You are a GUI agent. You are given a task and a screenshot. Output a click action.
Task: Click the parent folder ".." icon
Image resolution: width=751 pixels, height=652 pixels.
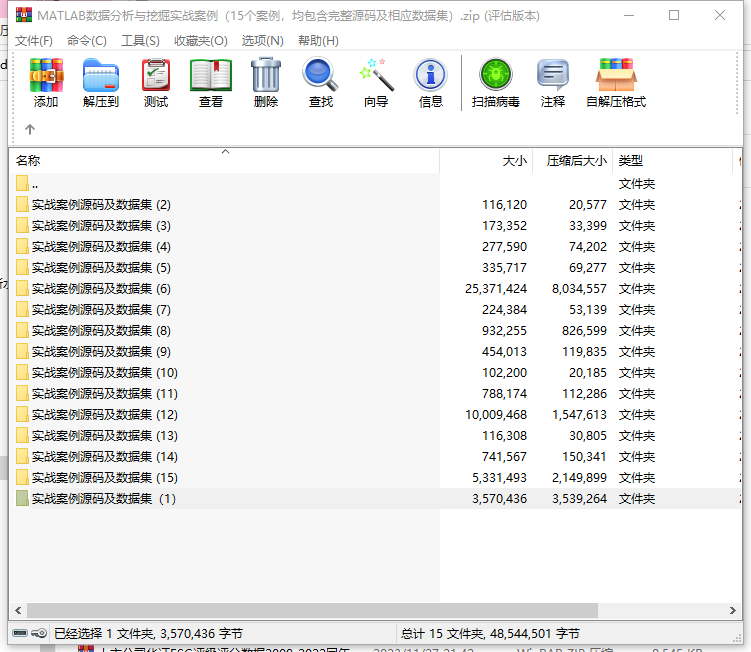pos(22,183)
